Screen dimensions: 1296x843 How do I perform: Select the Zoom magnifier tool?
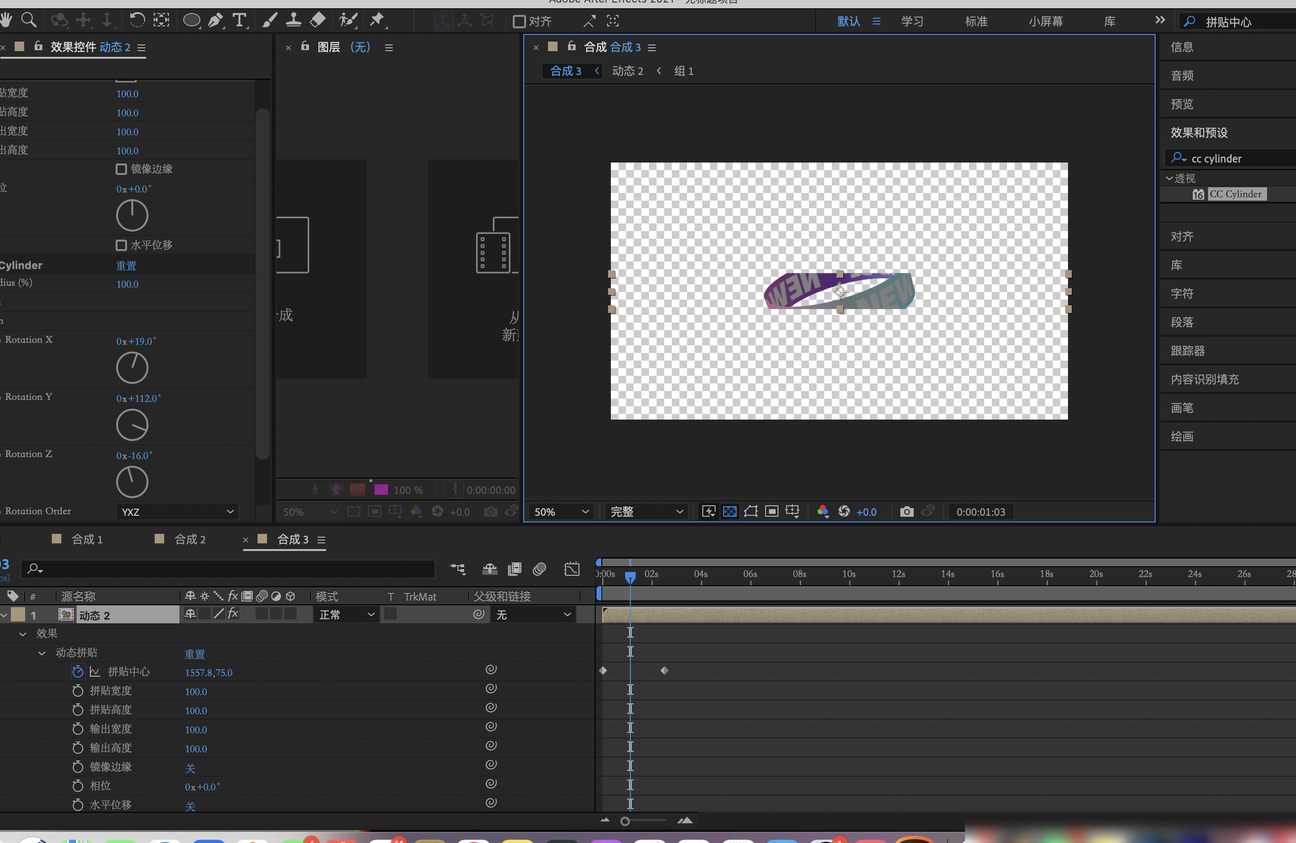point(29,20)
